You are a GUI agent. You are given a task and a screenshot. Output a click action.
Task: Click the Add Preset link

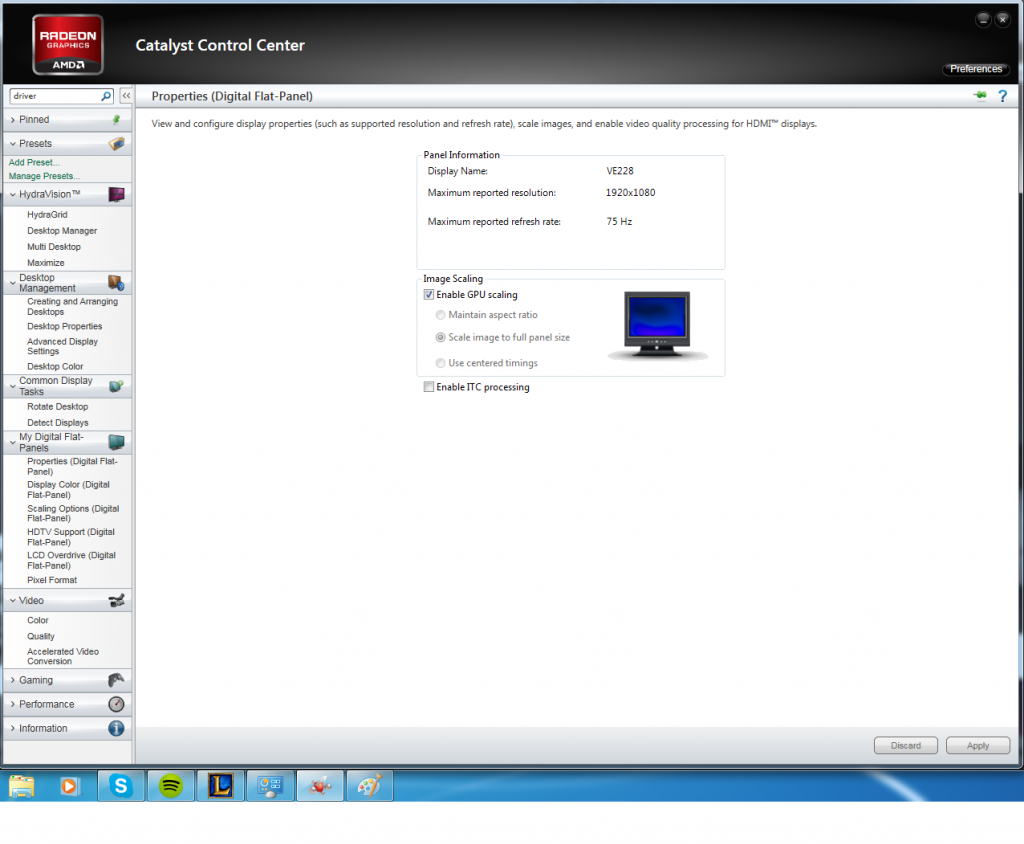pyautogui.click(x=34, y=162)
